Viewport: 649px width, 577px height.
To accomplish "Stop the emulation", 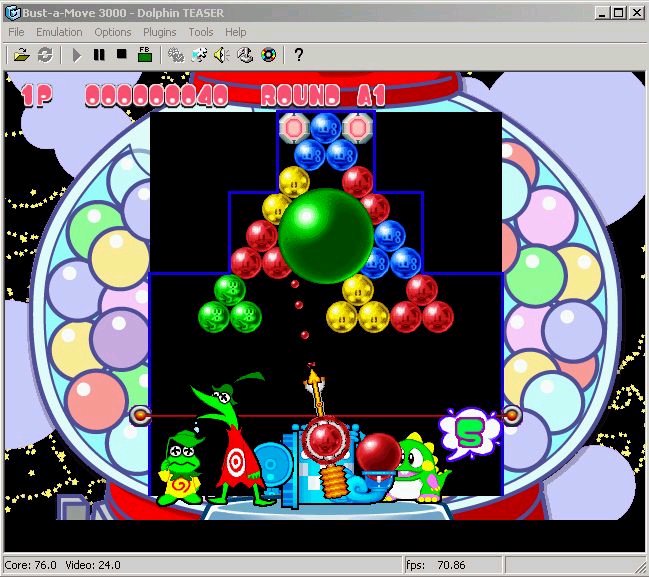I will click(x=122, y=54).
